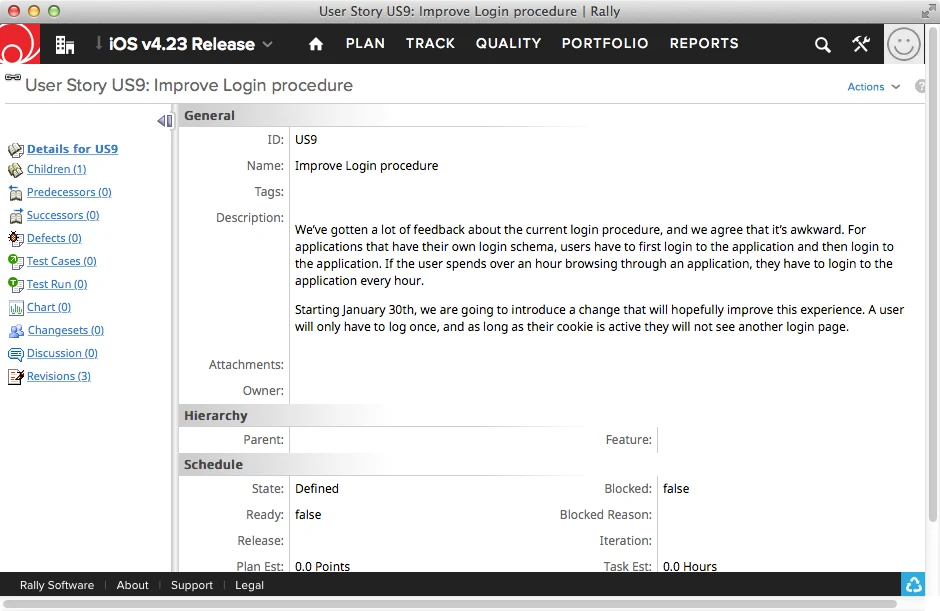The height and width of the screenshot is (611, 940).
Task: Click the Details for US9 icon
Action: (x=16, y=150)
